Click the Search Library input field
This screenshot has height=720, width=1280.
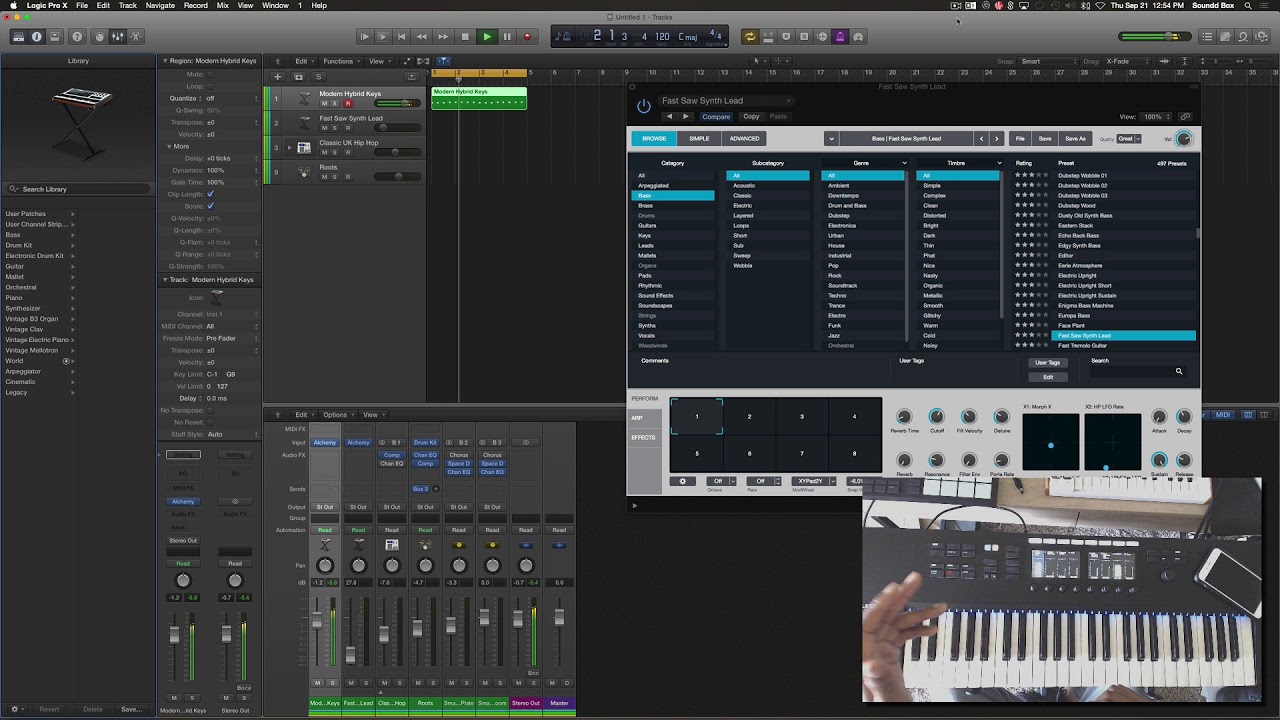tap(78, 189)
